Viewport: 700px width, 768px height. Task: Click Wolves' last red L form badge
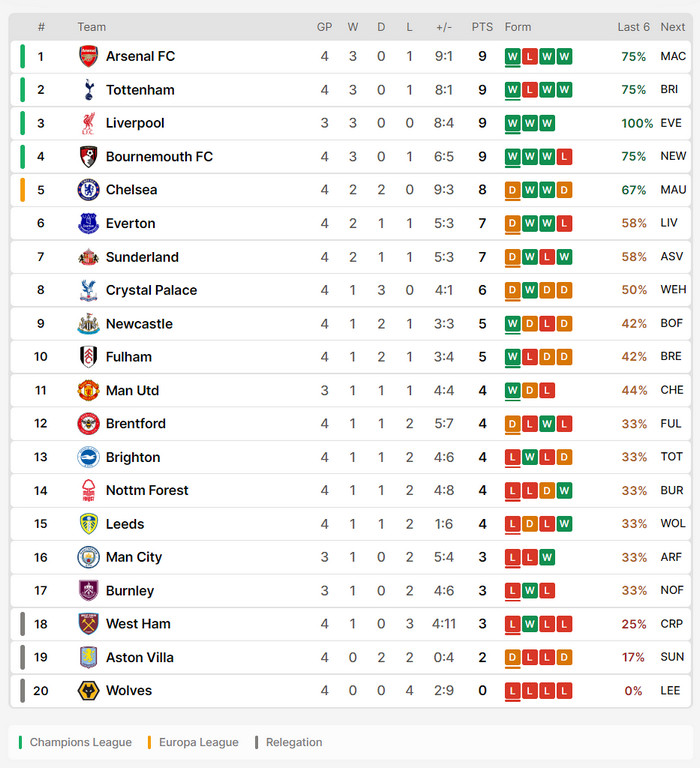click(x=564, y=690)
